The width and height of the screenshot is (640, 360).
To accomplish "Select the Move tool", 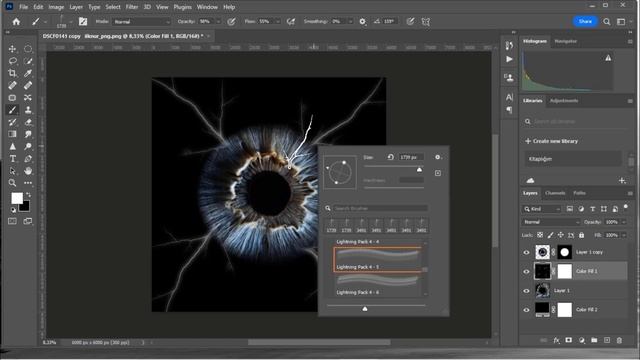I will point(12,49).
